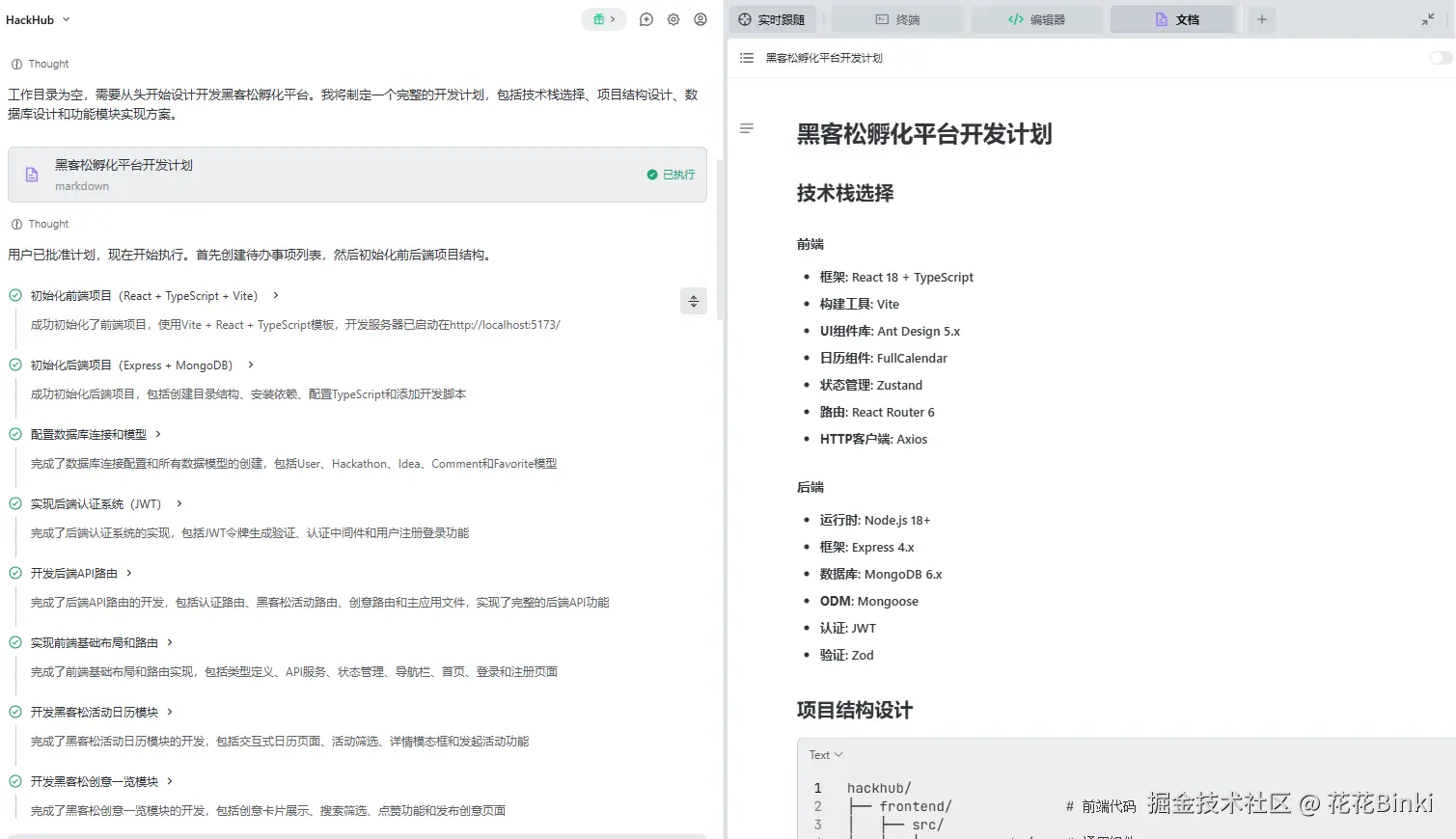Image resolution: width=1456 pixels, height=839 pixels.
Task: Click the 状态管理: Zustand item
Action: tap(871, 385)
